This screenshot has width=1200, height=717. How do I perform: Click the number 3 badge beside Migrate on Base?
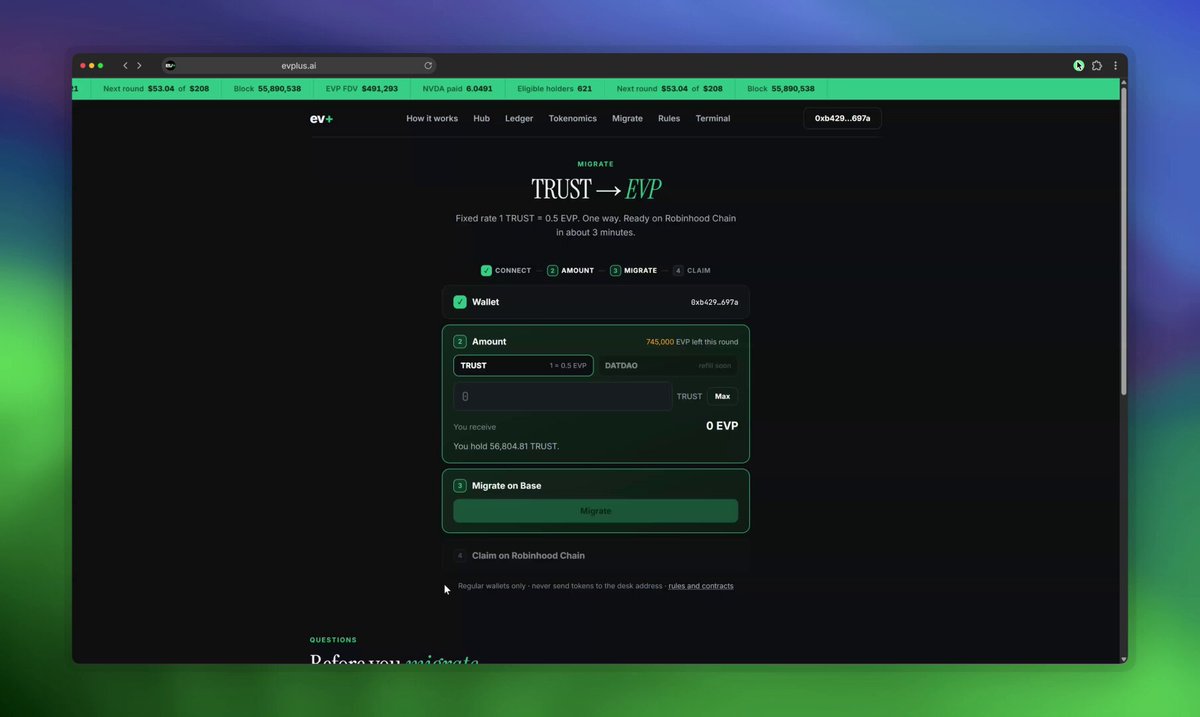pos(460,486)
